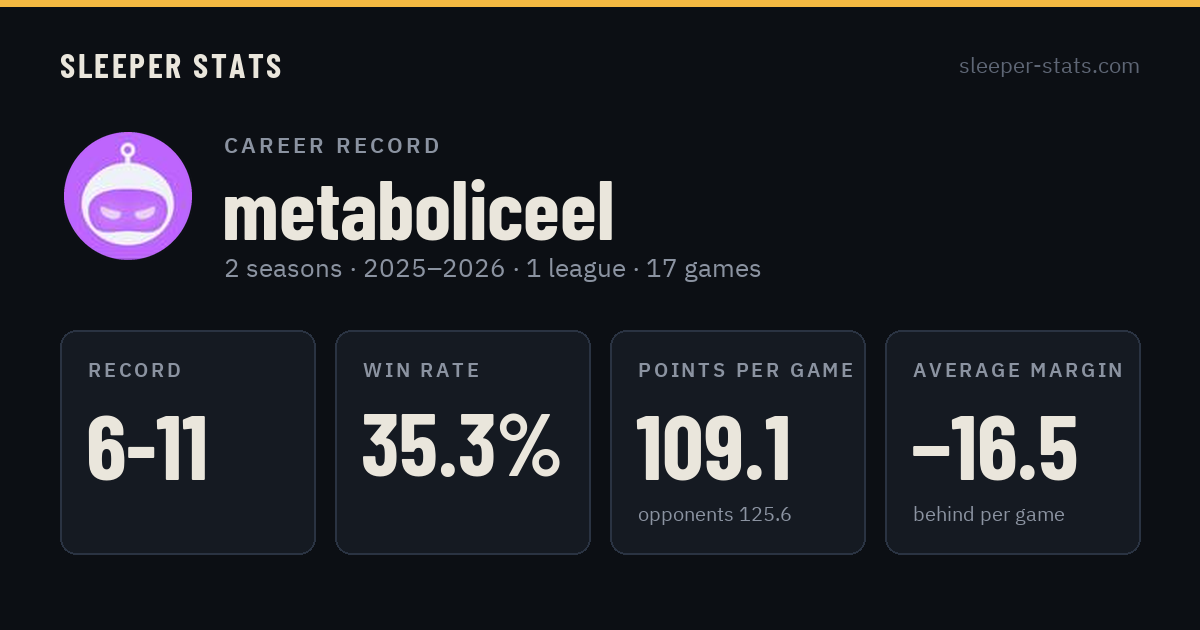1200x630 pixels.
Task: Click the AVERAGE MARGIN label
Action: click(1018, 371)
